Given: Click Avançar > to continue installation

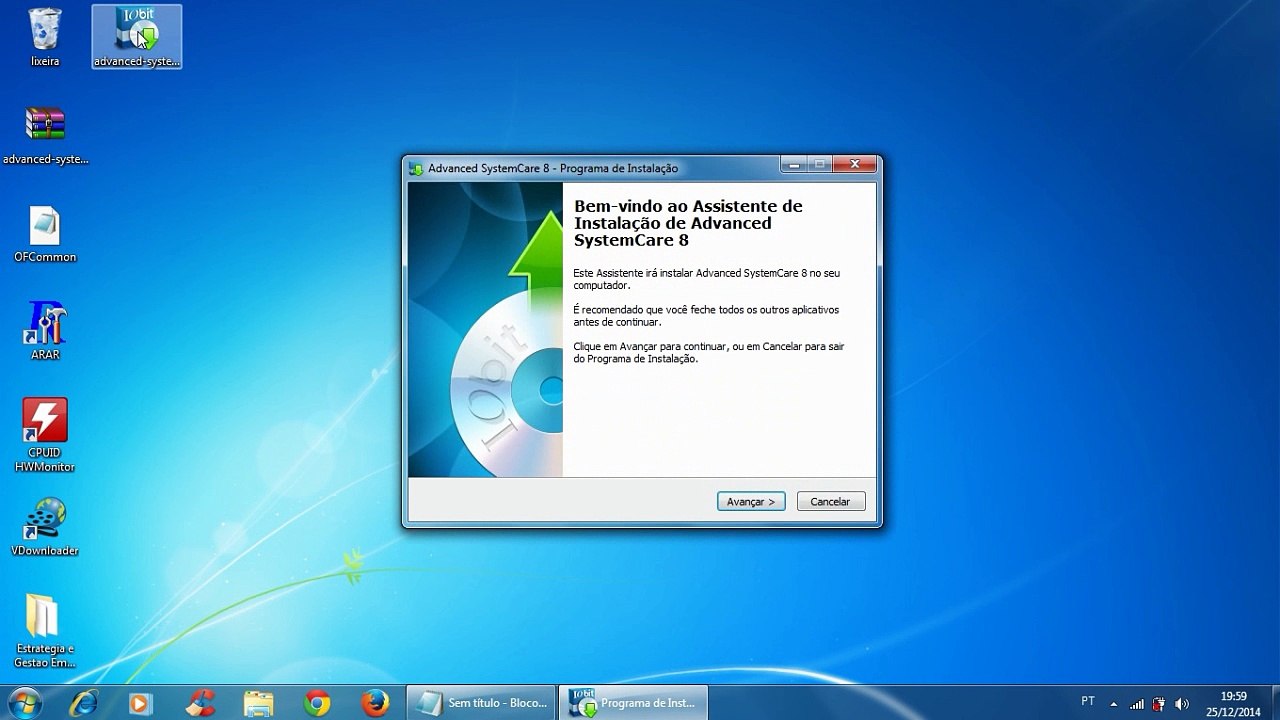Looking at the screenshot, I should tap(751, 502).
